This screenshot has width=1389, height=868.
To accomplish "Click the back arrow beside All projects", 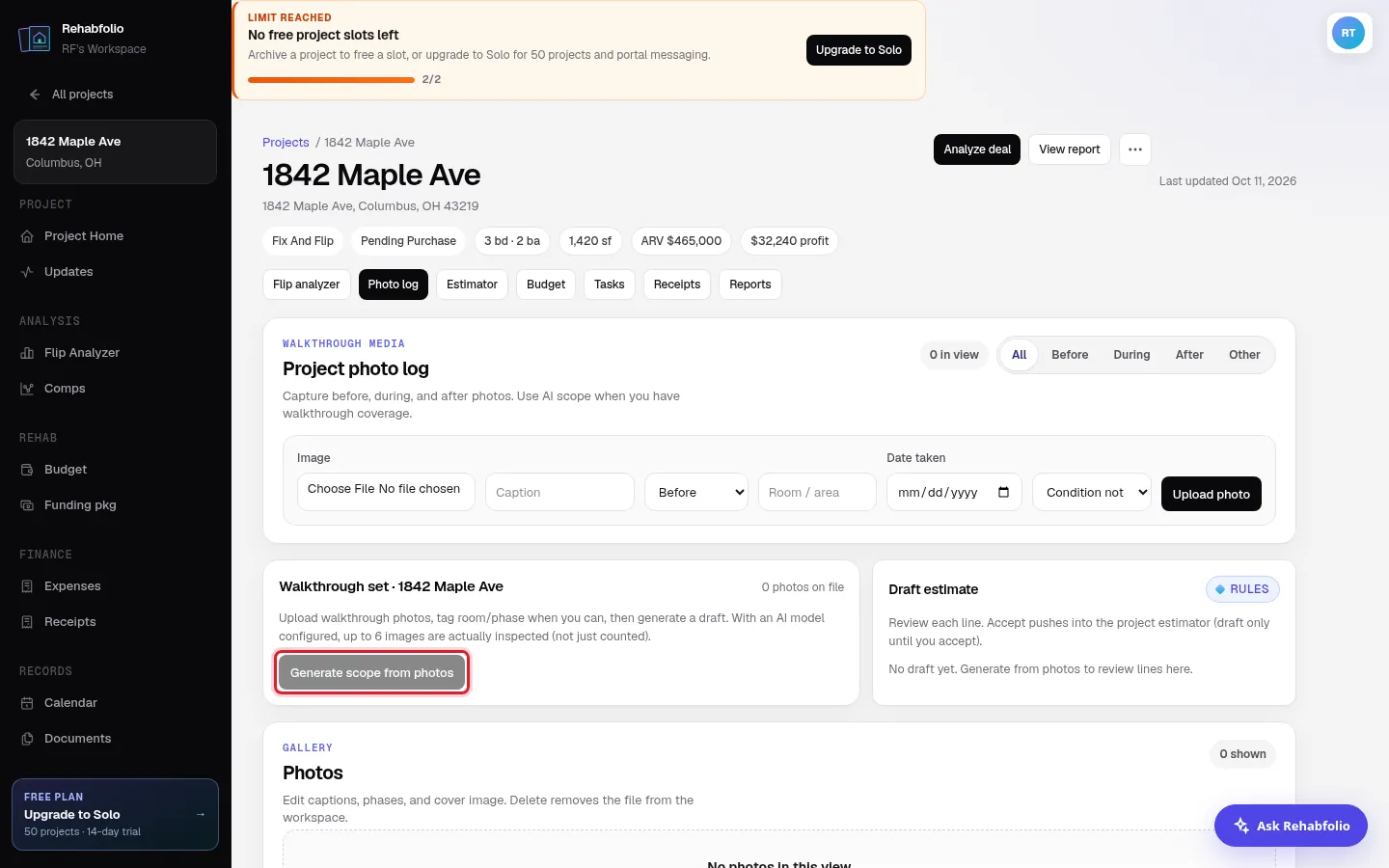I will 35,95.
